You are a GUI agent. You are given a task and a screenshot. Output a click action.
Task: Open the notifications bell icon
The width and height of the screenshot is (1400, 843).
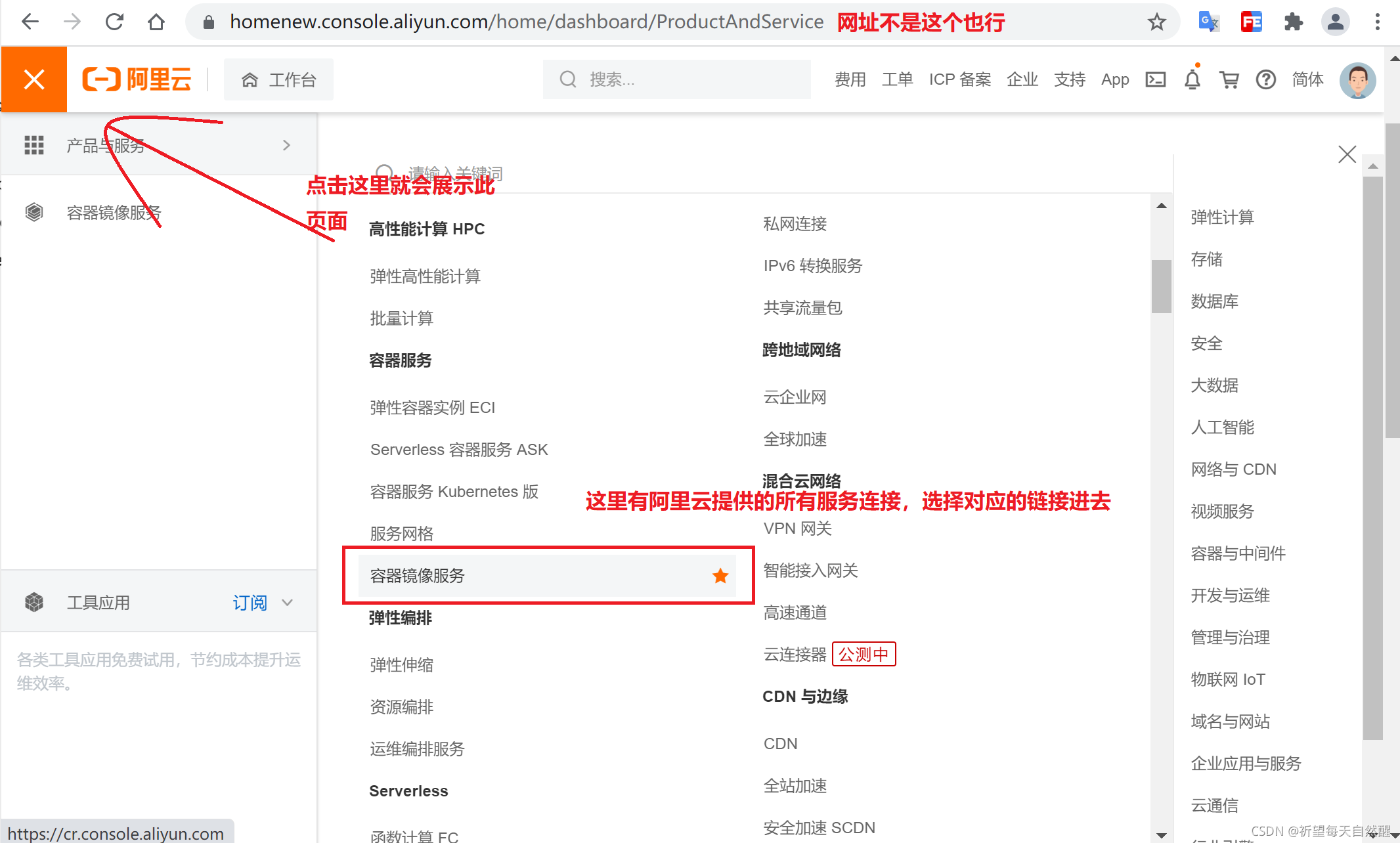pyautogui.click(x=1192, y=79)
